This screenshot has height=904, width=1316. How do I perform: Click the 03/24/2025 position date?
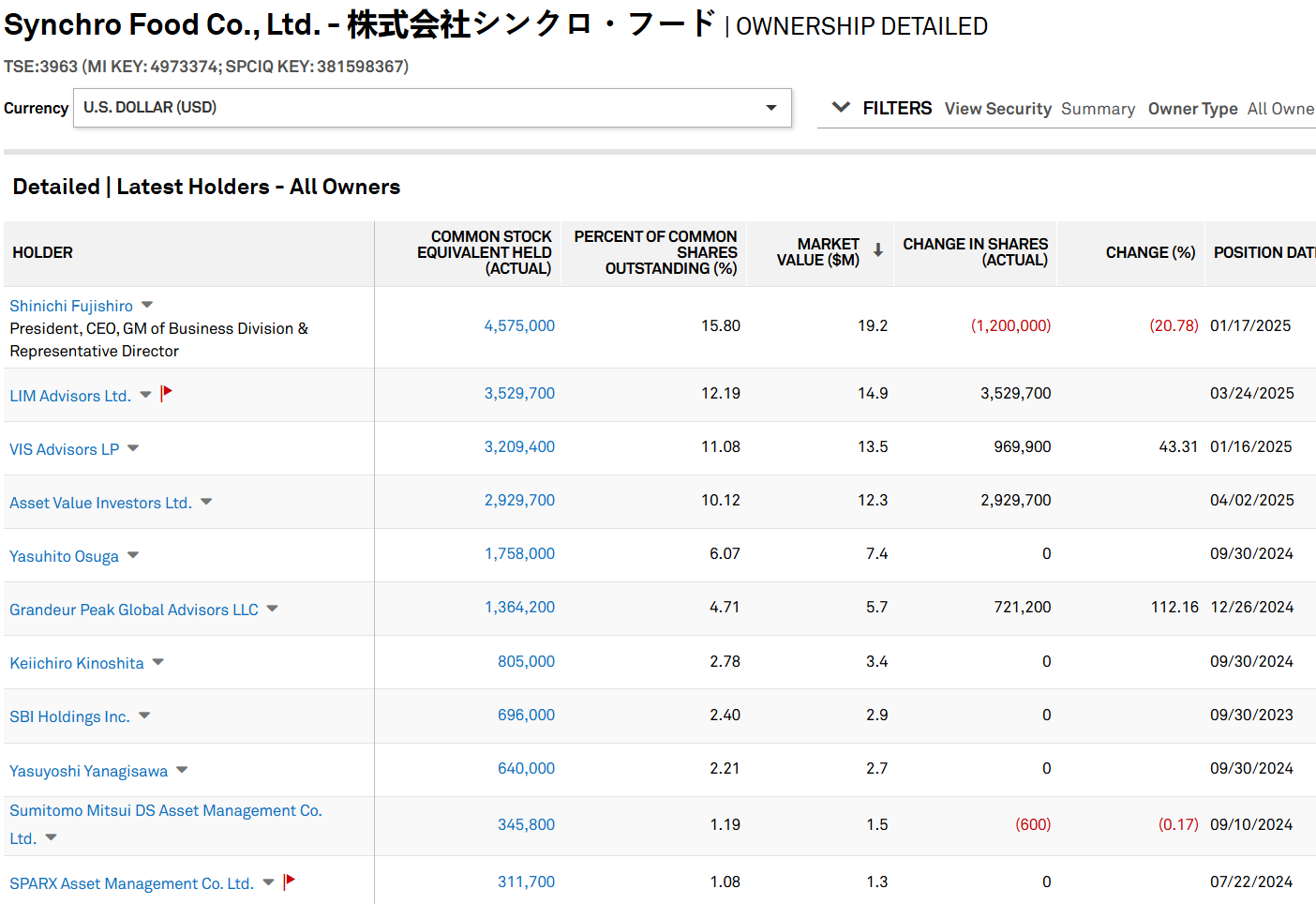(x=1252, y=393)
